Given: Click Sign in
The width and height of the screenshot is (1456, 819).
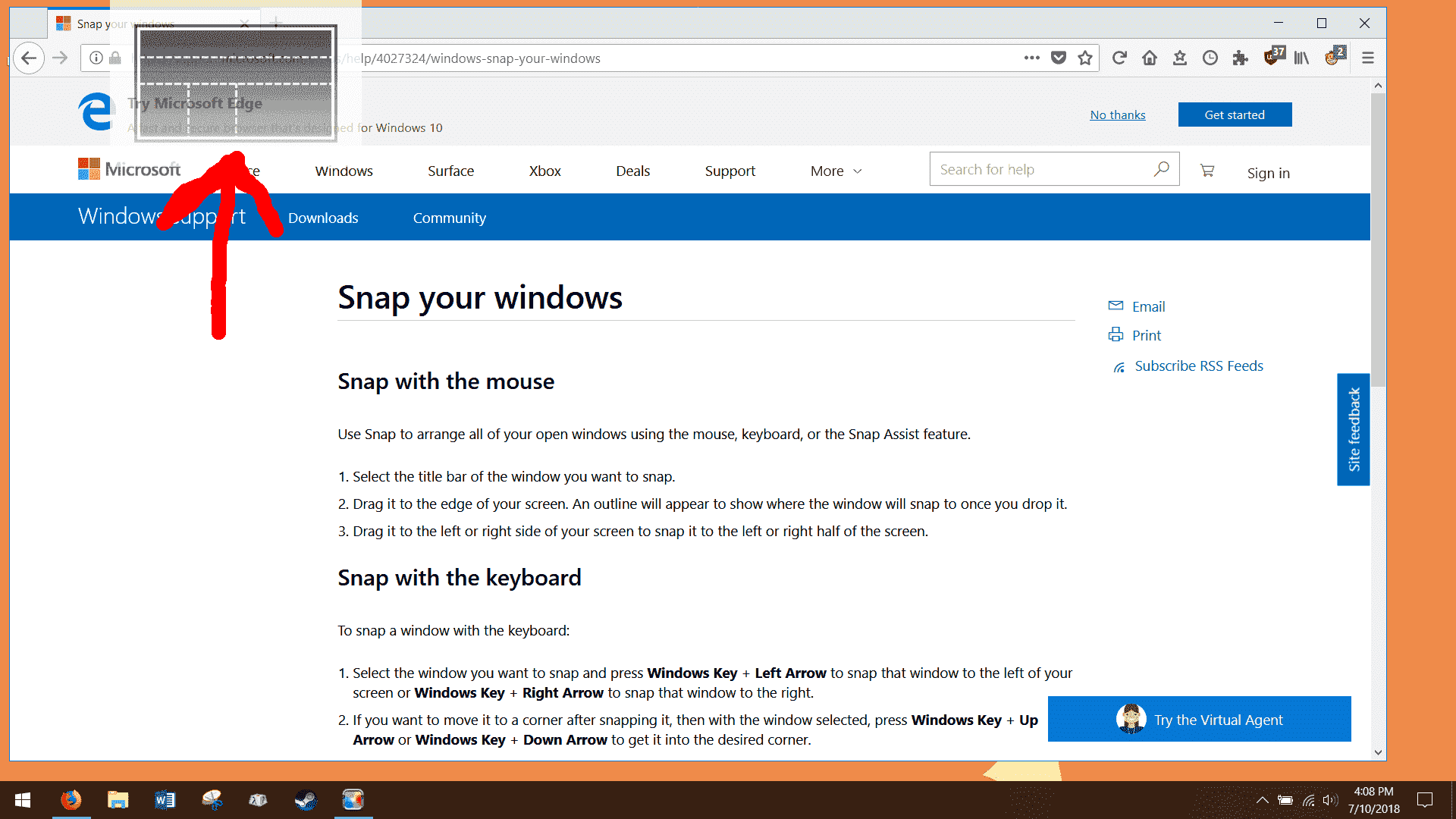Looking at the screenshot, I should 1269,173.
